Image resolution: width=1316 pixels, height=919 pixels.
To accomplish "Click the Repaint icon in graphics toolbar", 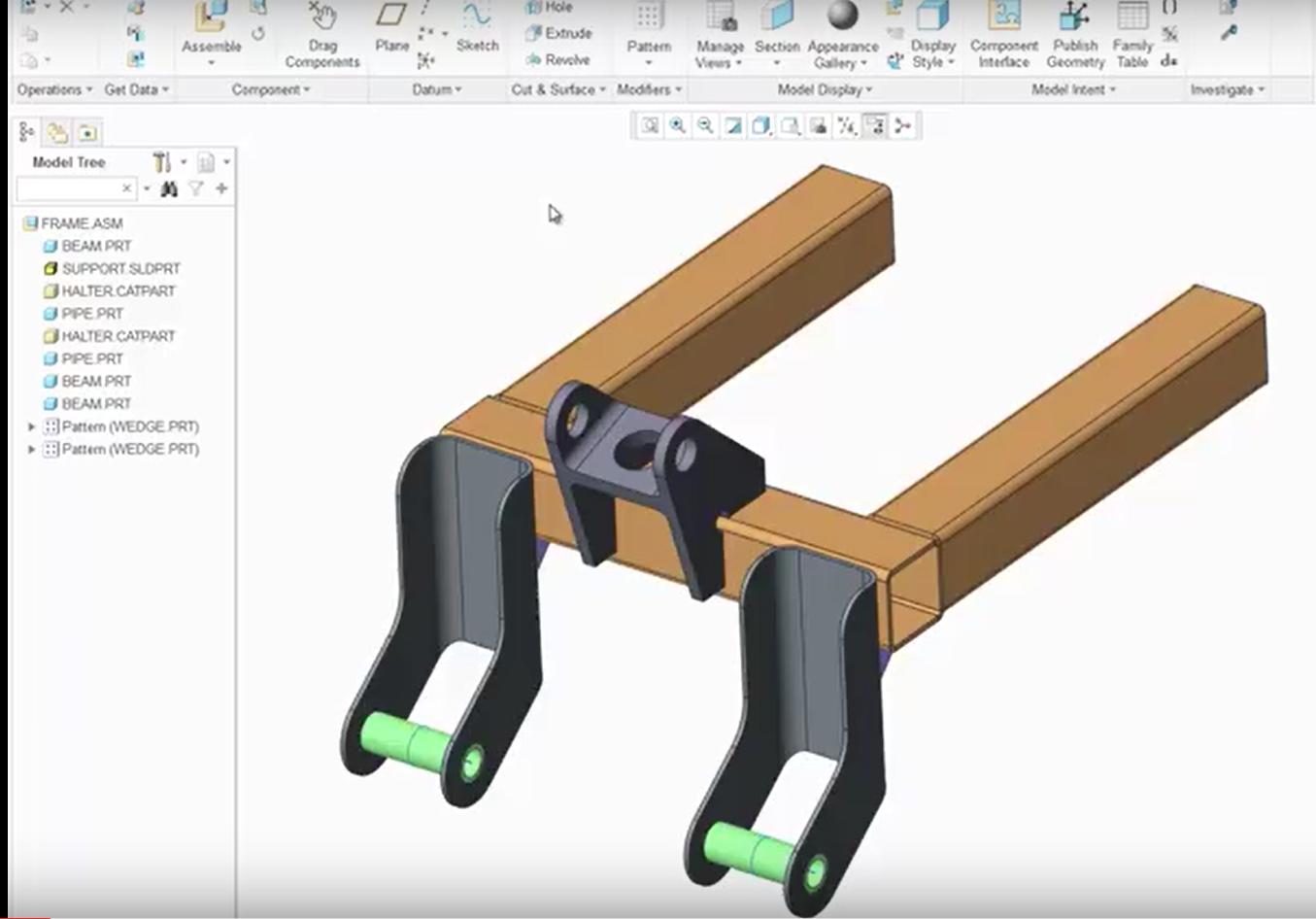I will pos(733,125).
